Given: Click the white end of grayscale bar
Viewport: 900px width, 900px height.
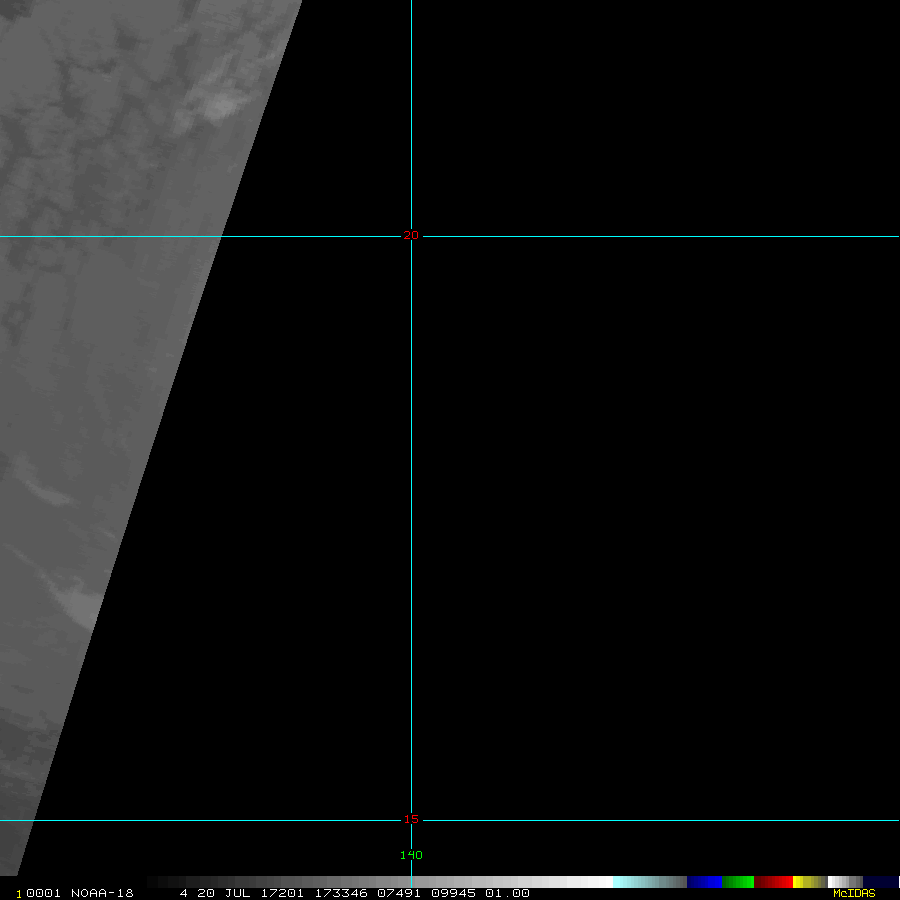Looking at the screenshot, I should pos(600,882).
